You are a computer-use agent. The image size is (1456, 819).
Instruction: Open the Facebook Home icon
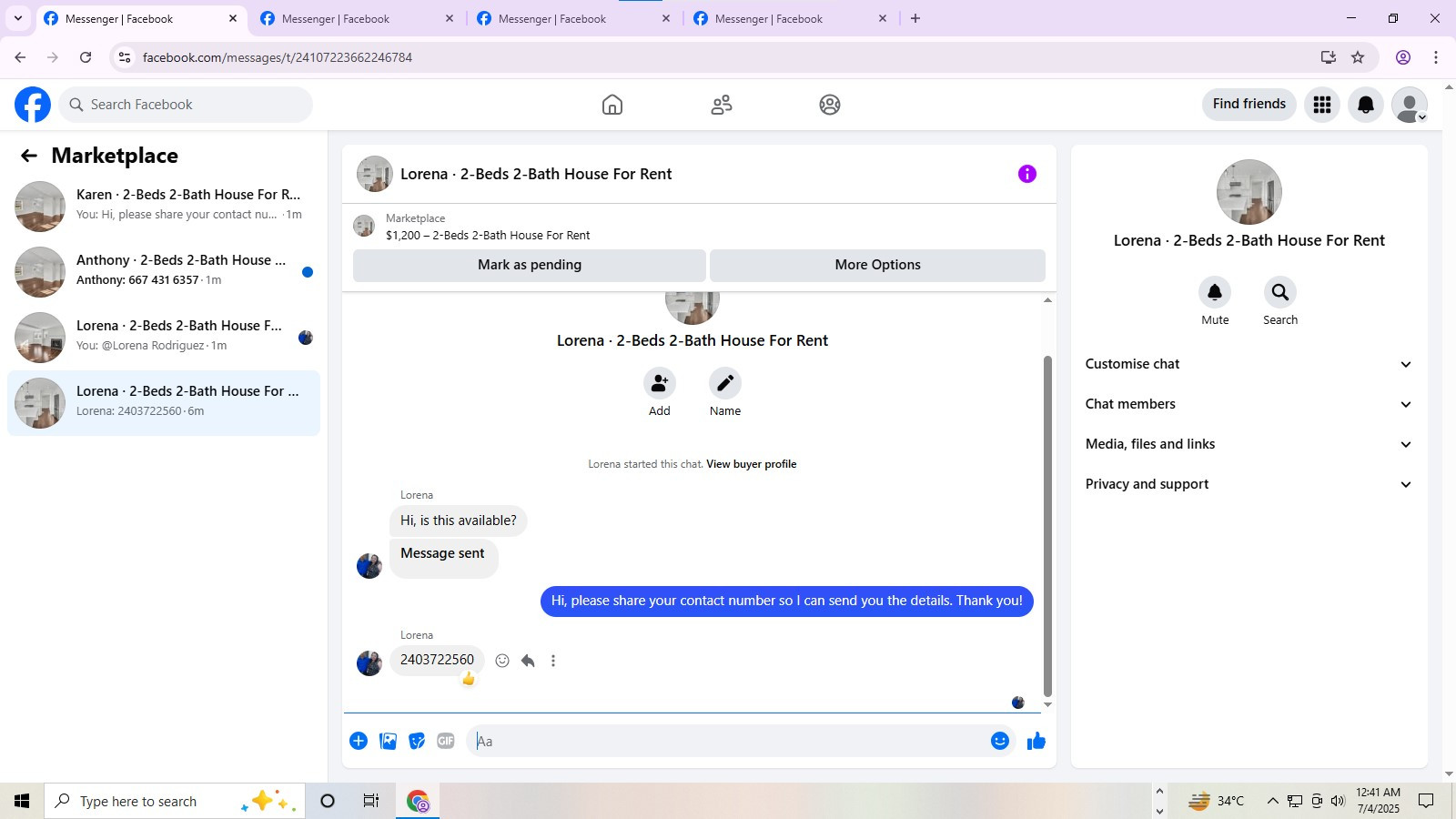[x=612, y=105]
